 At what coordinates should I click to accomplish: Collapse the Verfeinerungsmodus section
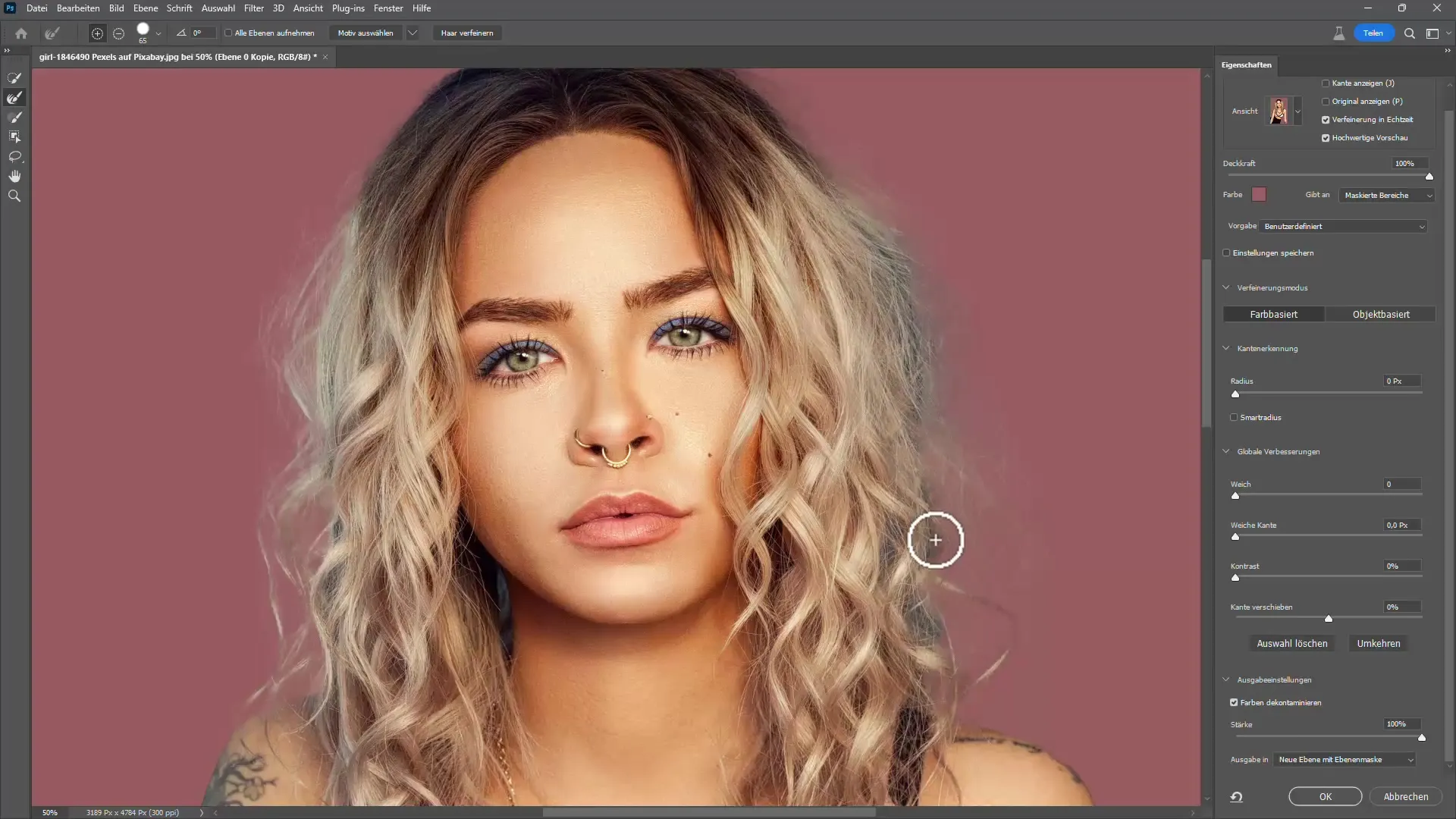(x=1226, y=287)
